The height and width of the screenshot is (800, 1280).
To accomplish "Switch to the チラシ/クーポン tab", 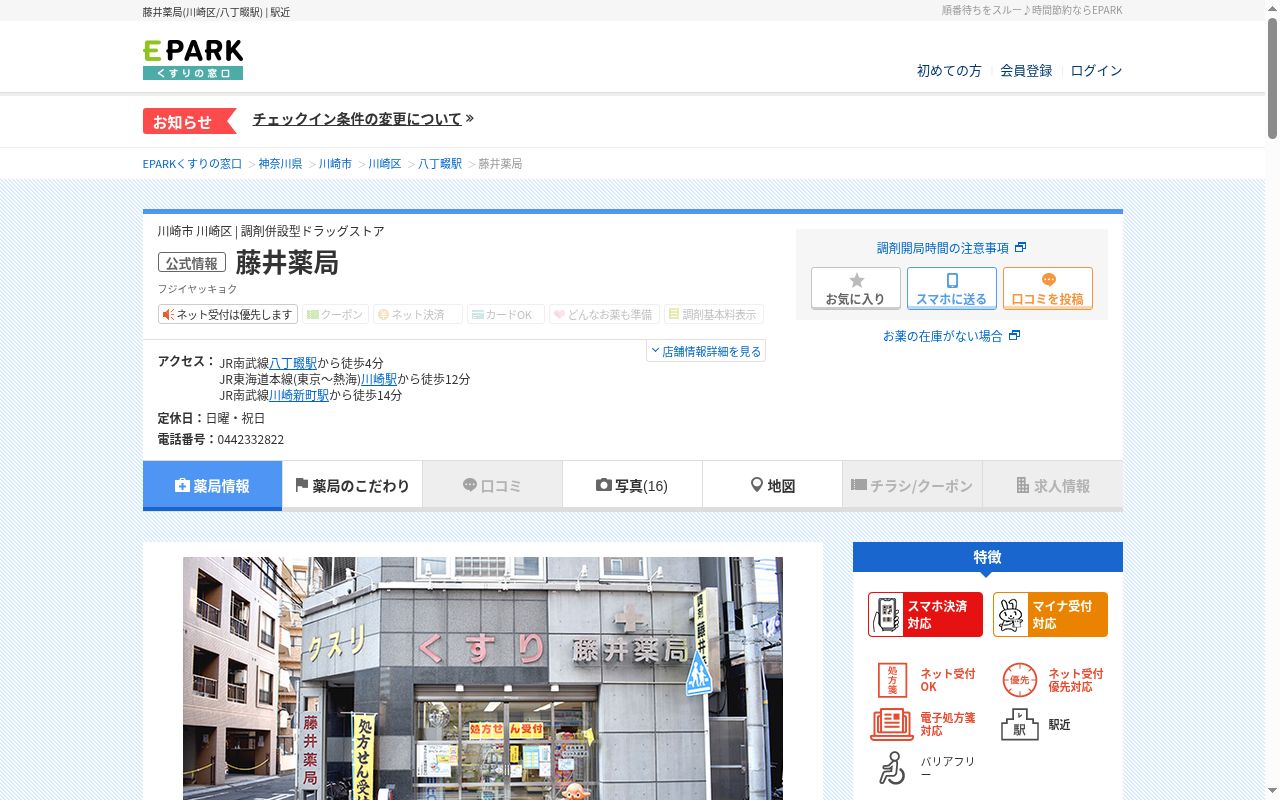I will (912, 486).
